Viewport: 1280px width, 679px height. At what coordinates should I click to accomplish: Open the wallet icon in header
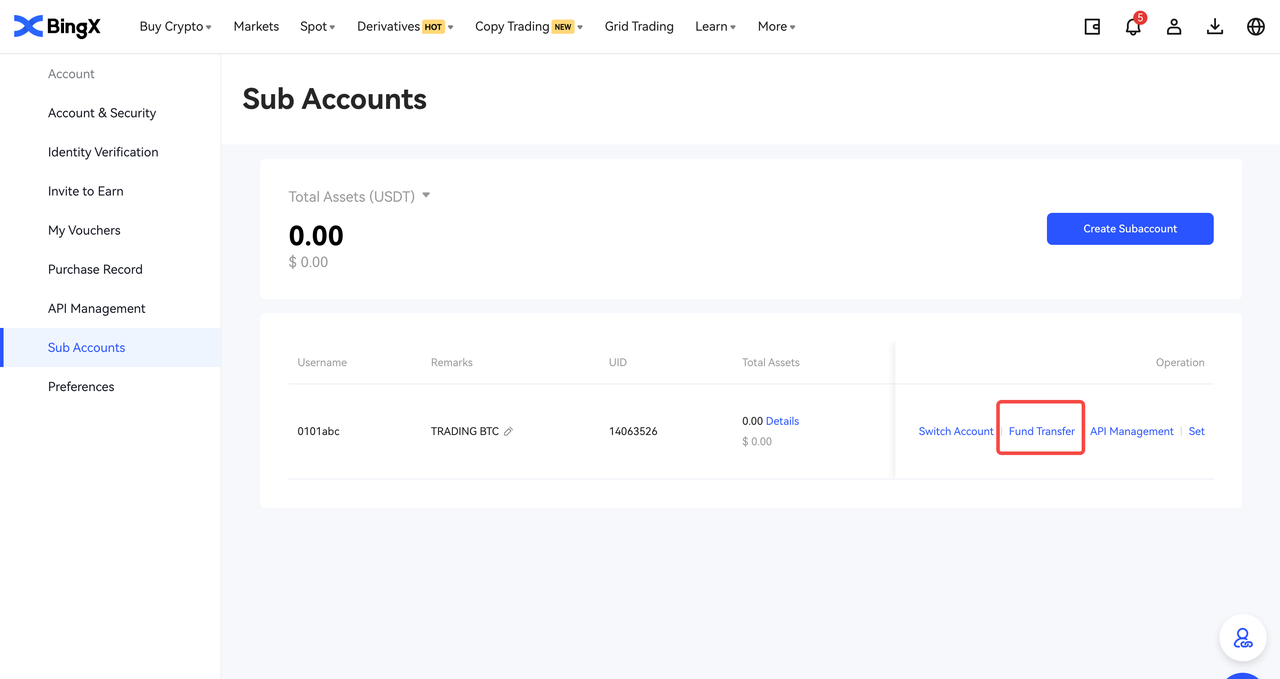[1092, 27]
